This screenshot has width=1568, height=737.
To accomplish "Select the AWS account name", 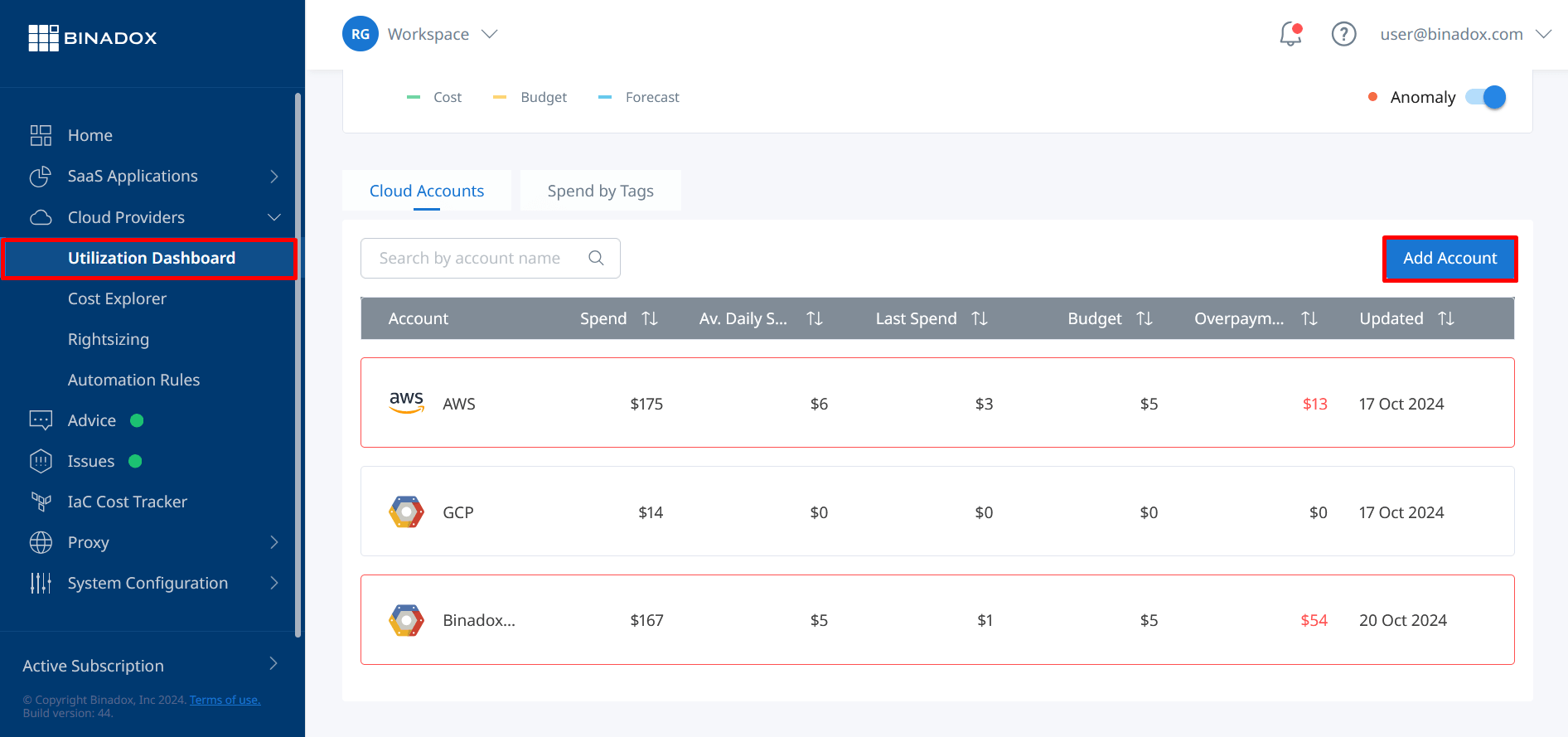I will pyautogui.click(x=459, y=404).
